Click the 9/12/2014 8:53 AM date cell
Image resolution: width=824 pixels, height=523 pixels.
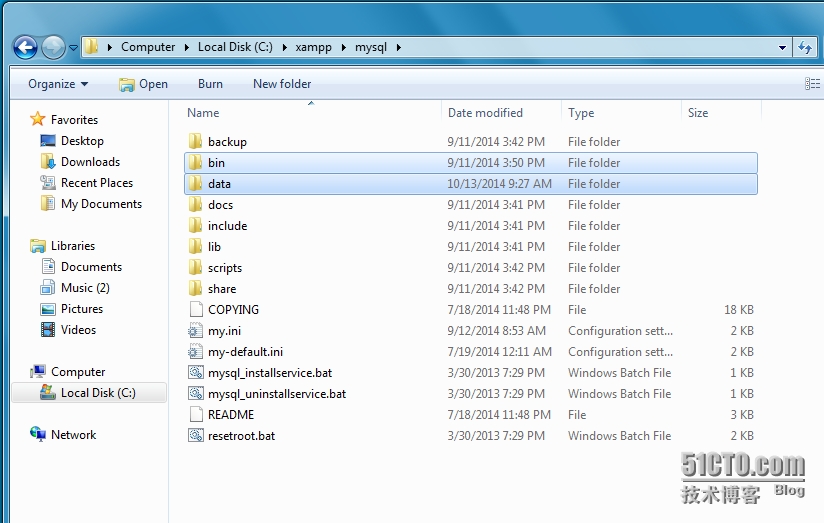coord(496,331)
